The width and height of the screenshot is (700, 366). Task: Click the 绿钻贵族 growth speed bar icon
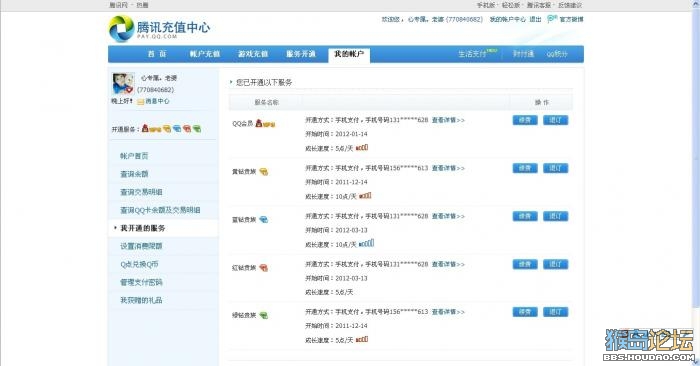362,340
